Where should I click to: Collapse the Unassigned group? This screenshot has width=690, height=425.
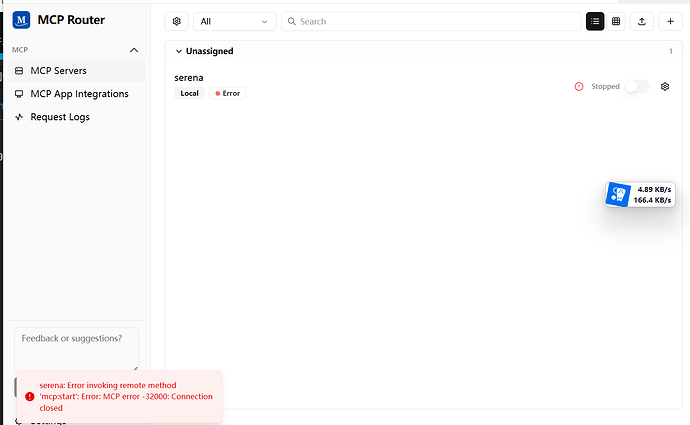pos(179,51)
